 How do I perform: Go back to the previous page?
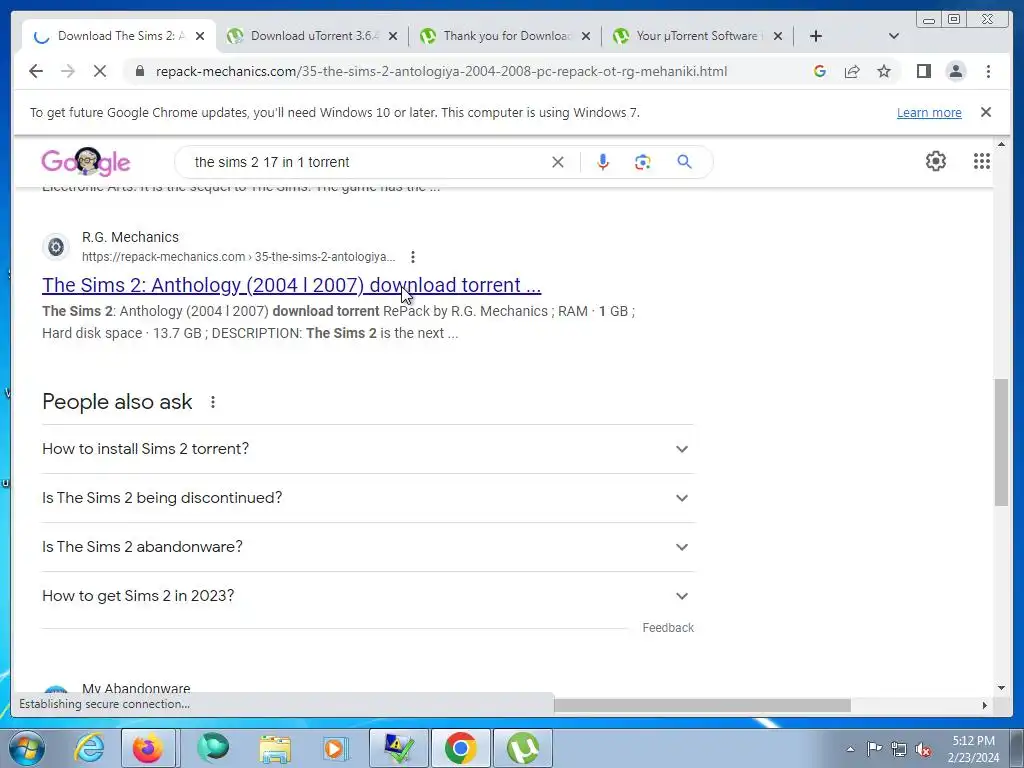point(36,71)
